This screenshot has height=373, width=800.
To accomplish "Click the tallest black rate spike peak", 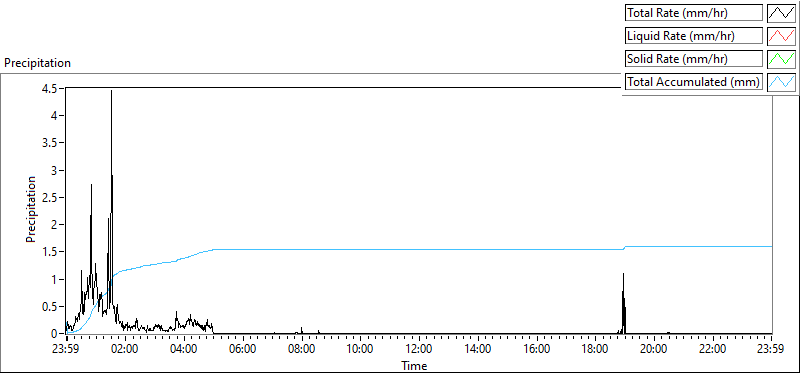I will (111, 91).
